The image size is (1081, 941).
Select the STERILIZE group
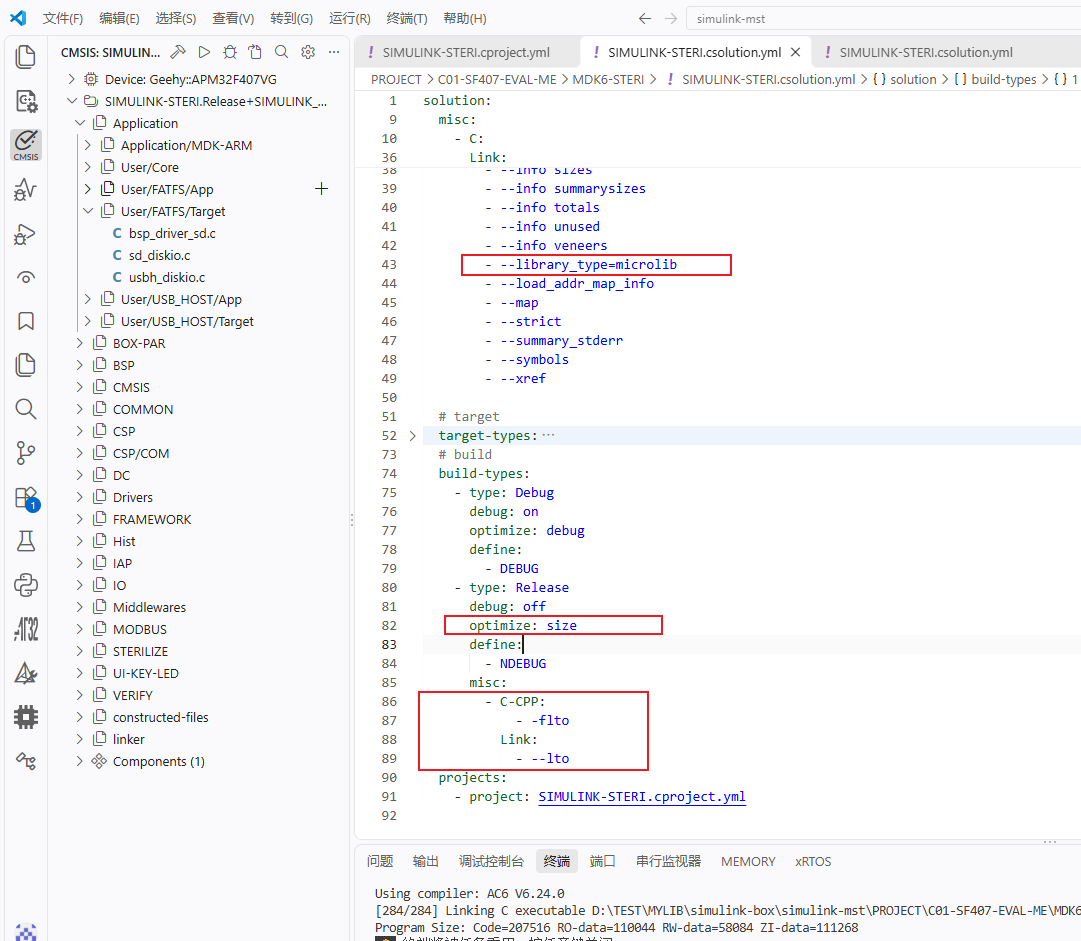tap(141, 651)
